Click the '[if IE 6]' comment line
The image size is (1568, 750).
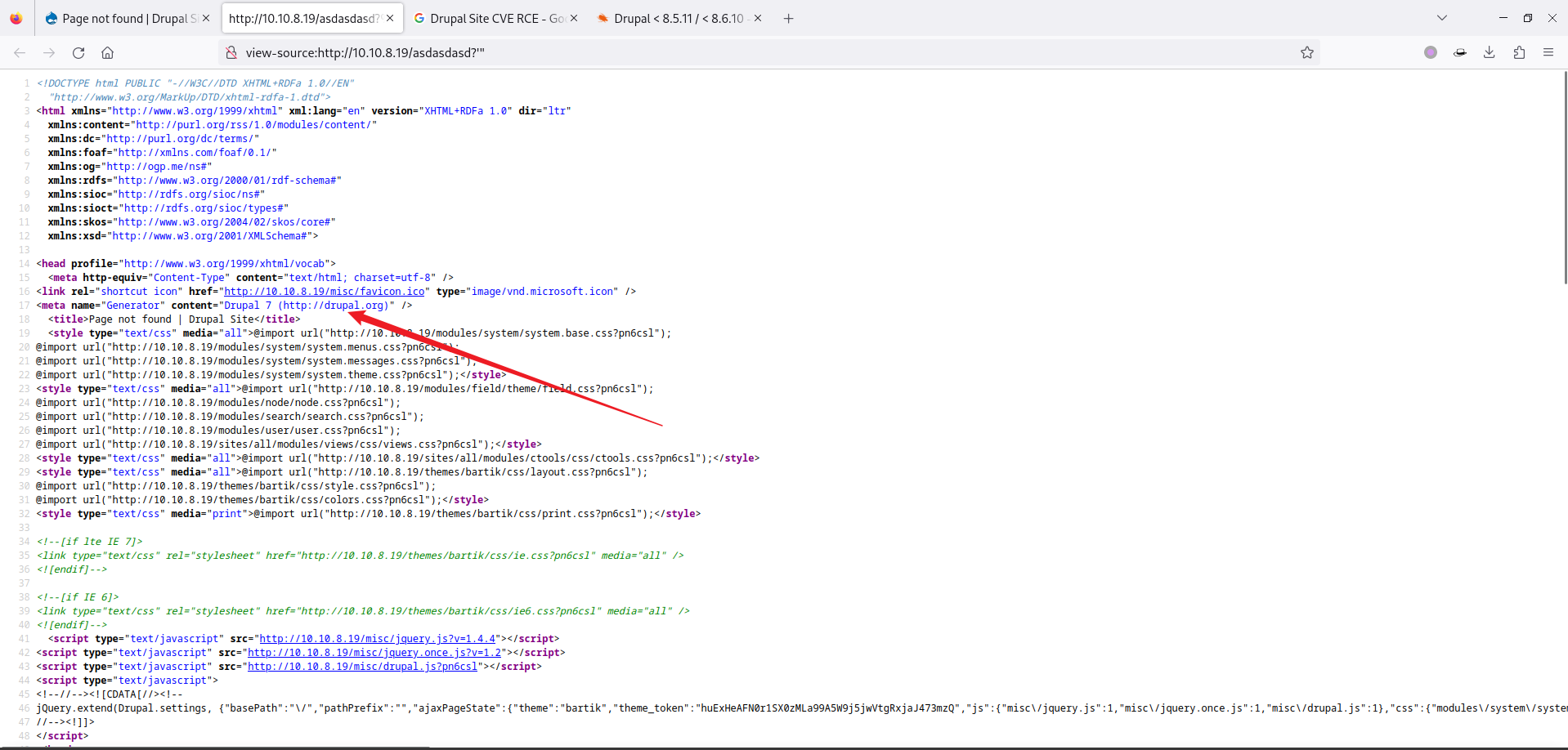(78, 597)
